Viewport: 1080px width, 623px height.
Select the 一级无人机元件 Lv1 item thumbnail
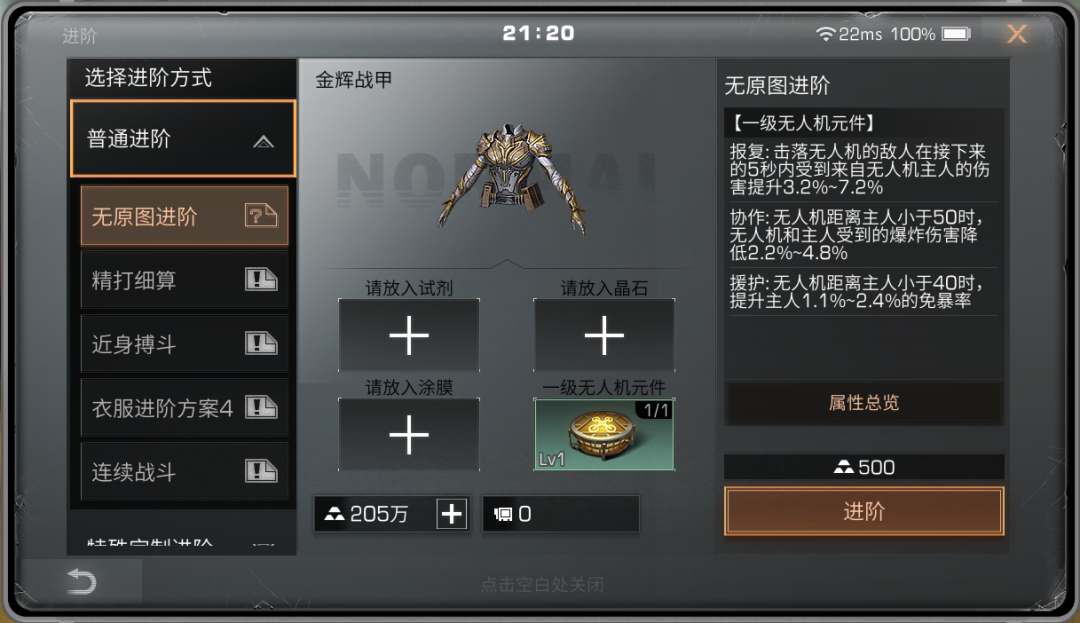pos(604,435)
